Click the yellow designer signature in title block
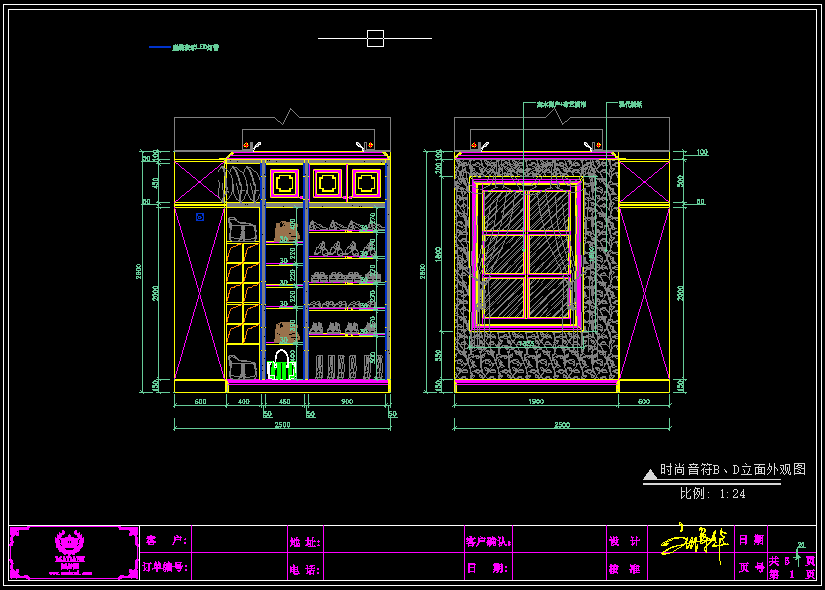 pos(692,541)
